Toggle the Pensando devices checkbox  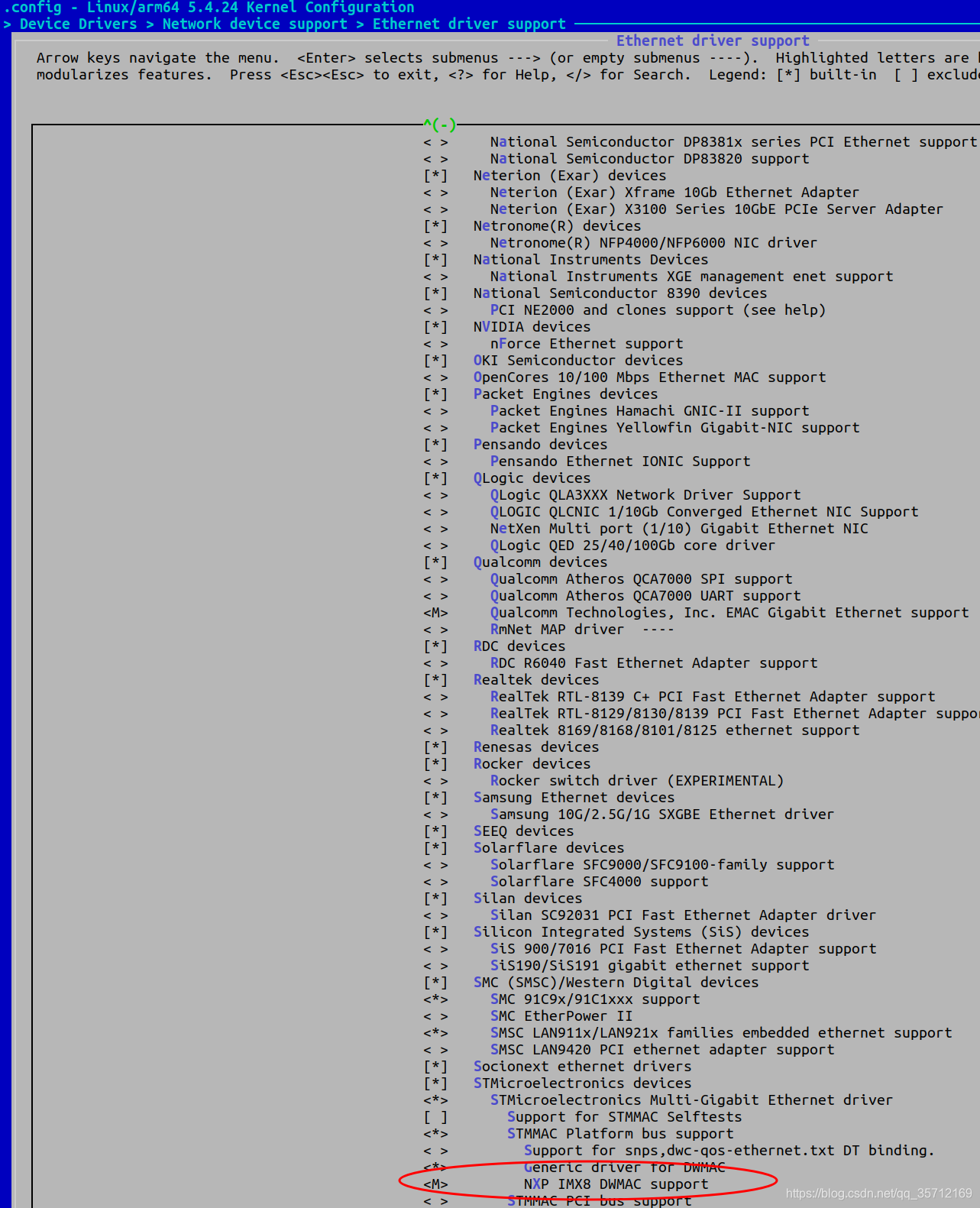436,445
